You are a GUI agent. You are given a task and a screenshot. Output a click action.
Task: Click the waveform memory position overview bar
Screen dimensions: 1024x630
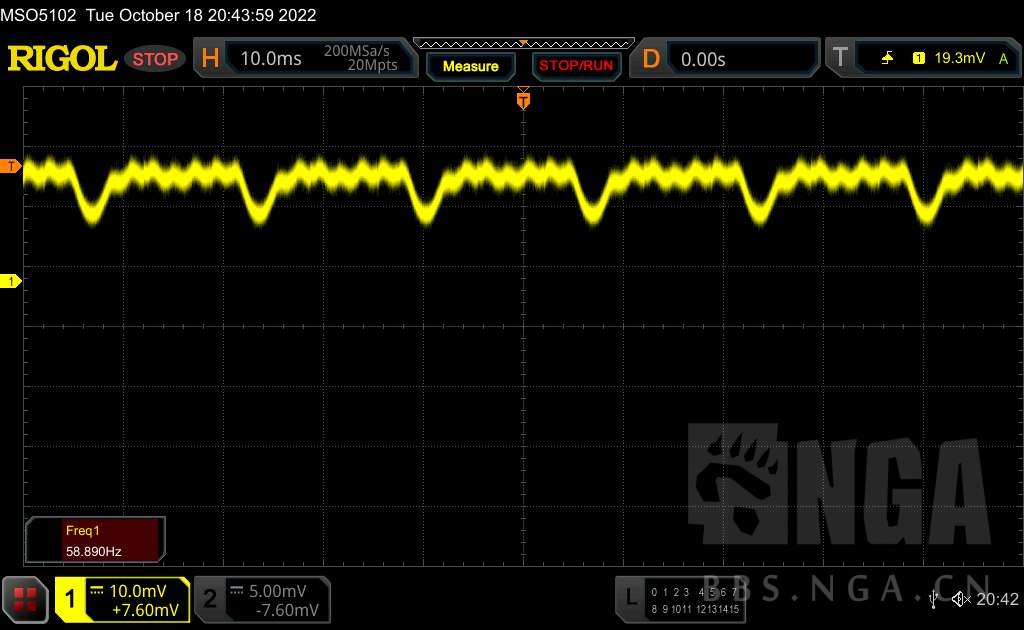(x=523, y=43)
